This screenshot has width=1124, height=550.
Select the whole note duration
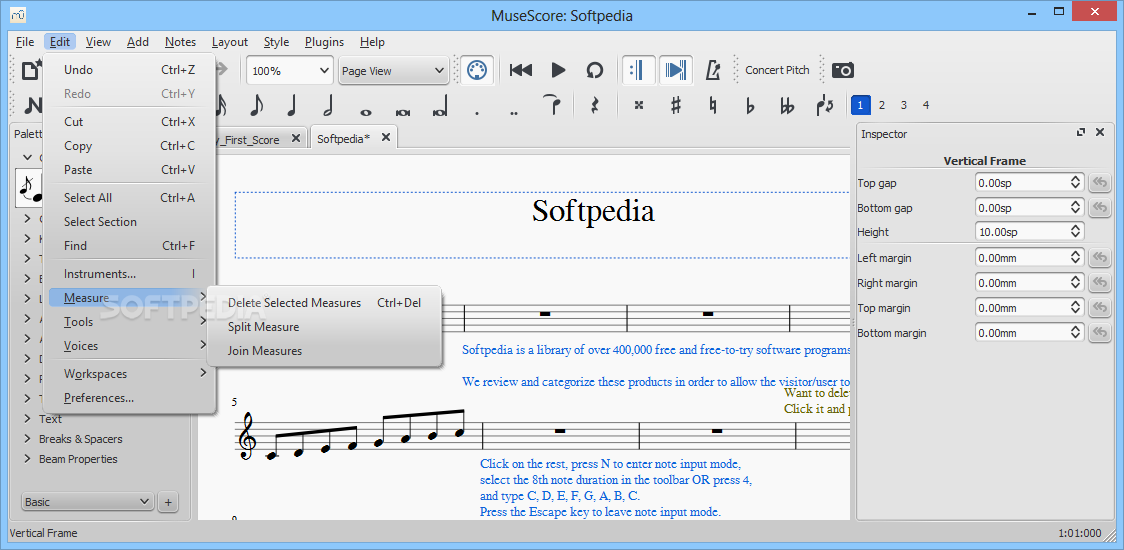366,112
